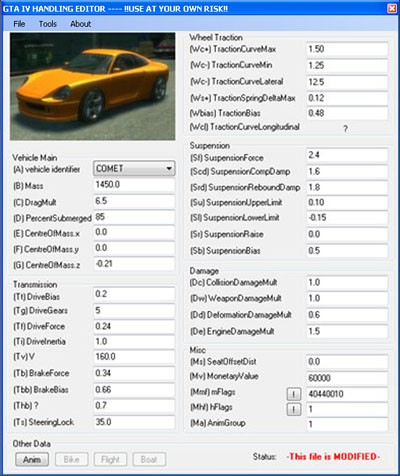Click the mFlags editor button
Viewport: 400px width, 476px height.
click(294, 394)
